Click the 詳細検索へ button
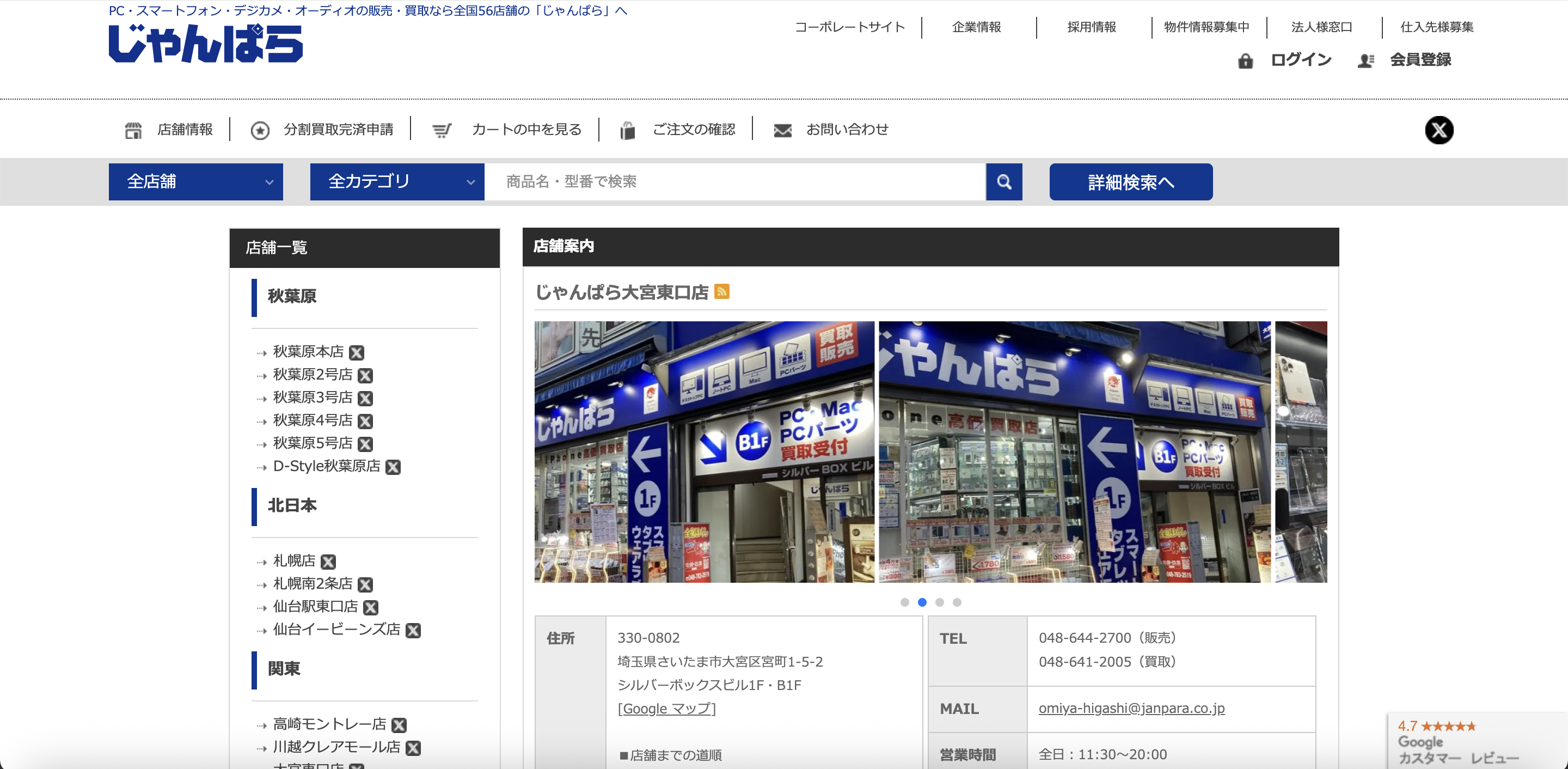This screenshot has width=1568, height=769. [x=1131, y=181]
